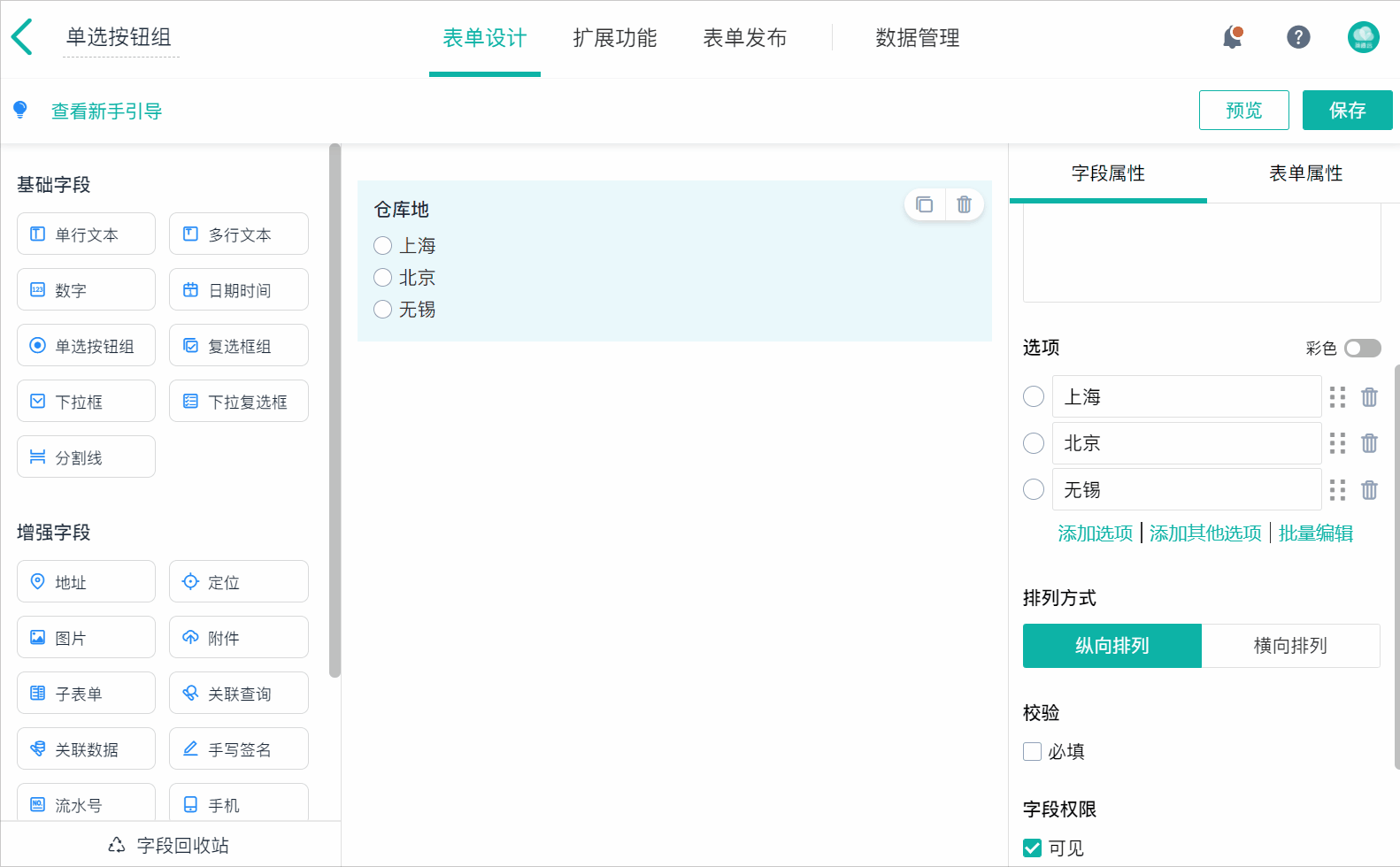This screenshot has height=867, width=1400.
Task: Add the 下拉框 field
Action: pos(86,402)
